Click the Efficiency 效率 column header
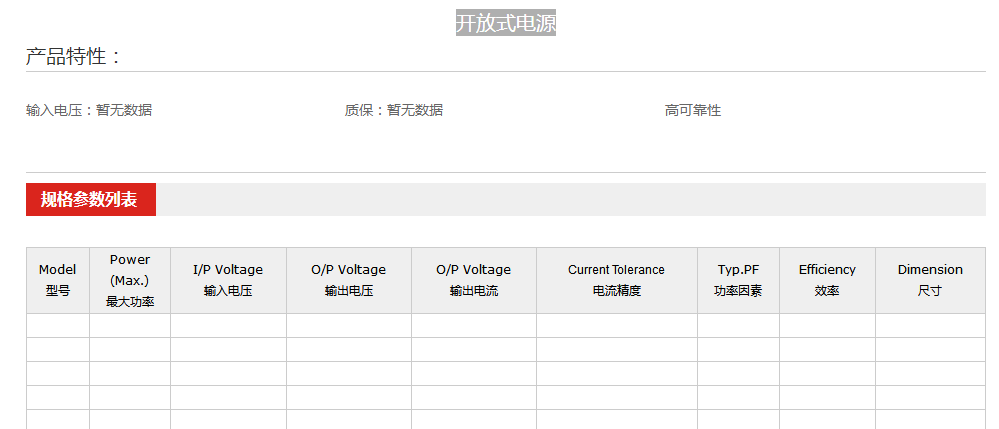The width and height of the screenshot is (999, 429). tap(827, 280)
